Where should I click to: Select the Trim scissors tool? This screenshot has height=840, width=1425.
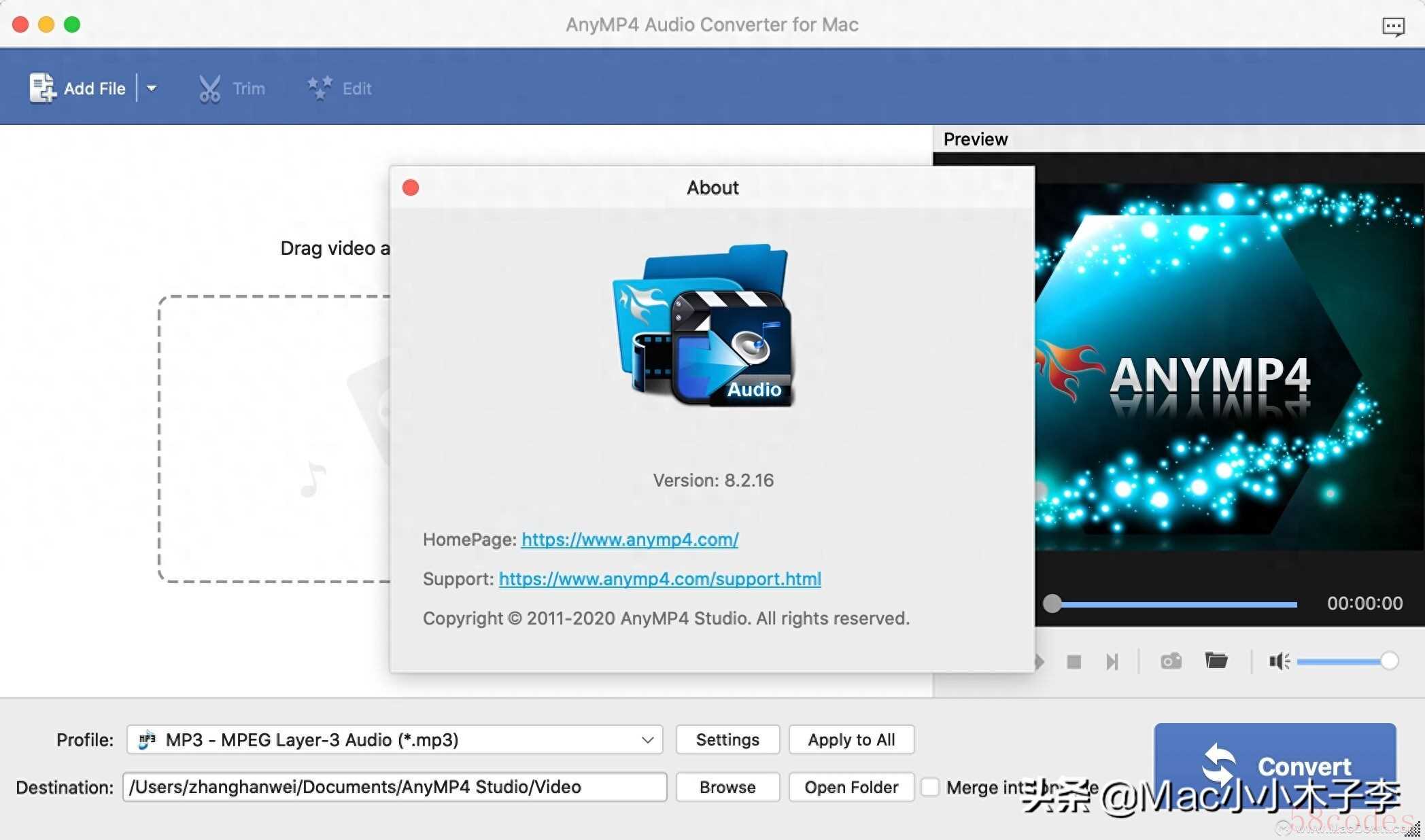(210, 88)
